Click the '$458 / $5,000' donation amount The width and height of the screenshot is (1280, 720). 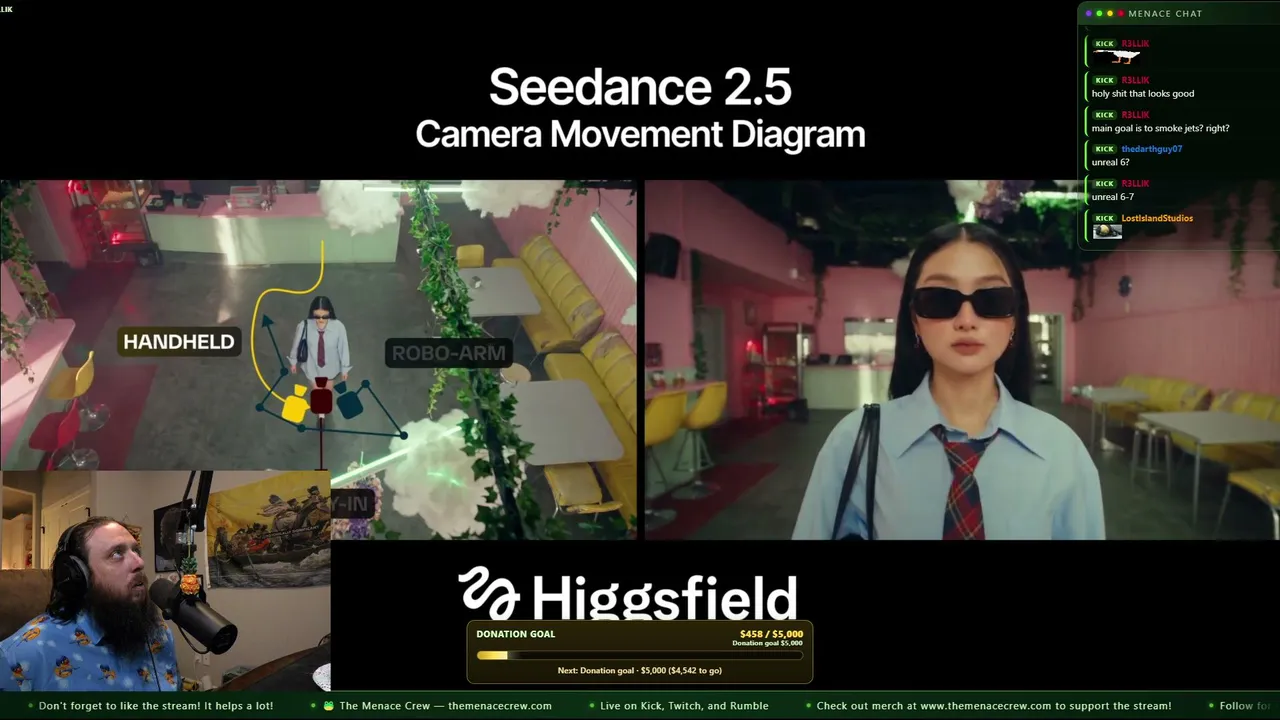tap(771, 634)
